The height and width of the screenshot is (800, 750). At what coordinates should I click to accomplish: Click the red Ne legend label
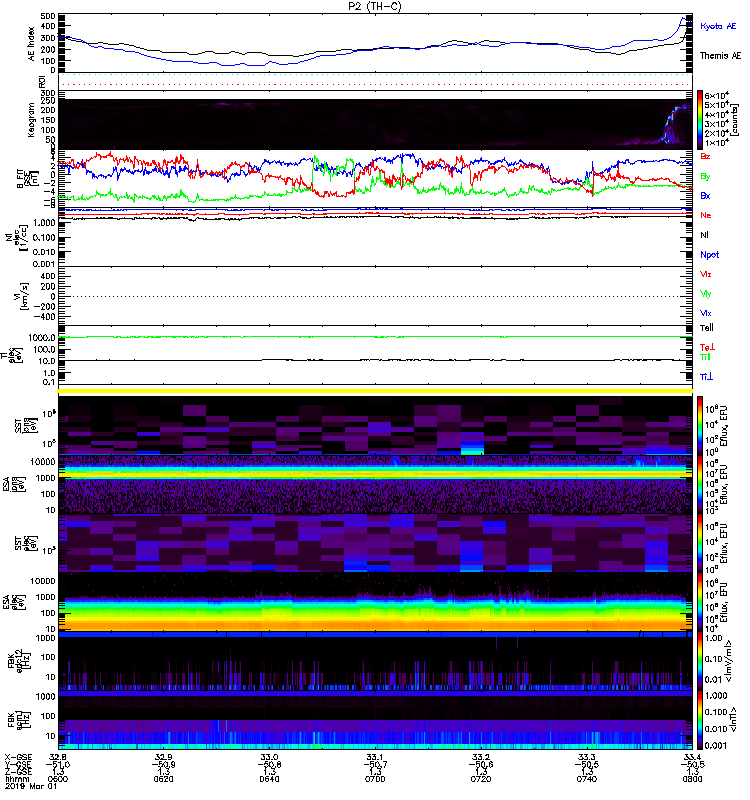[x=706, y=215]
